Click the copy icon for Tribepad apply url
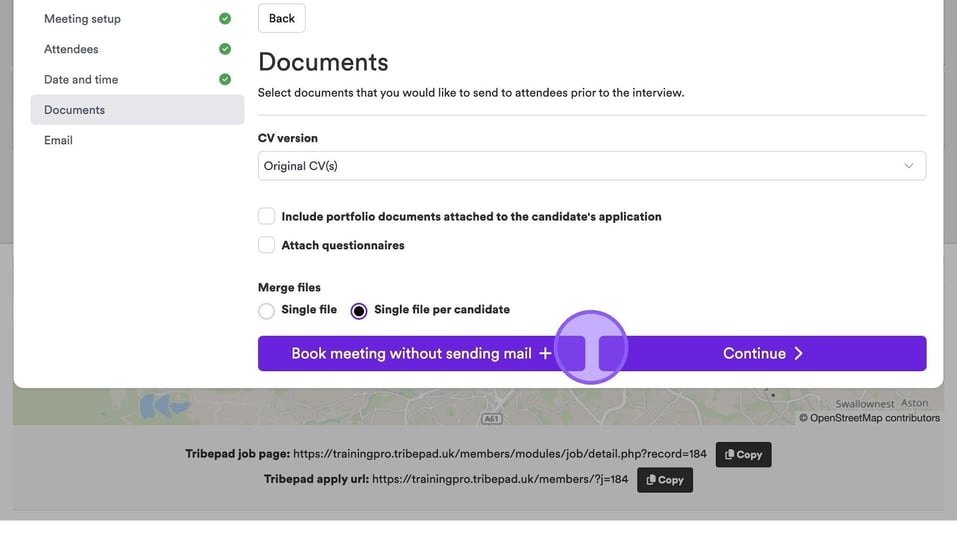The width and height of the screenshot is (957, 534). click(651, 480)
